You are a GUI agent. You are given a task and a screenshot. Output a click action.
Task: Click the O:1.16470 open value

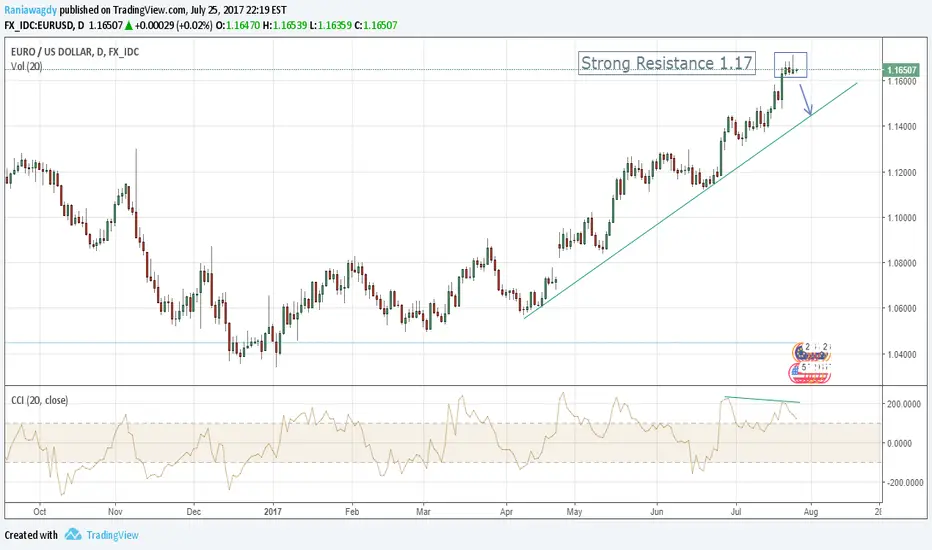pyautogui.click(x=238, y=25)
